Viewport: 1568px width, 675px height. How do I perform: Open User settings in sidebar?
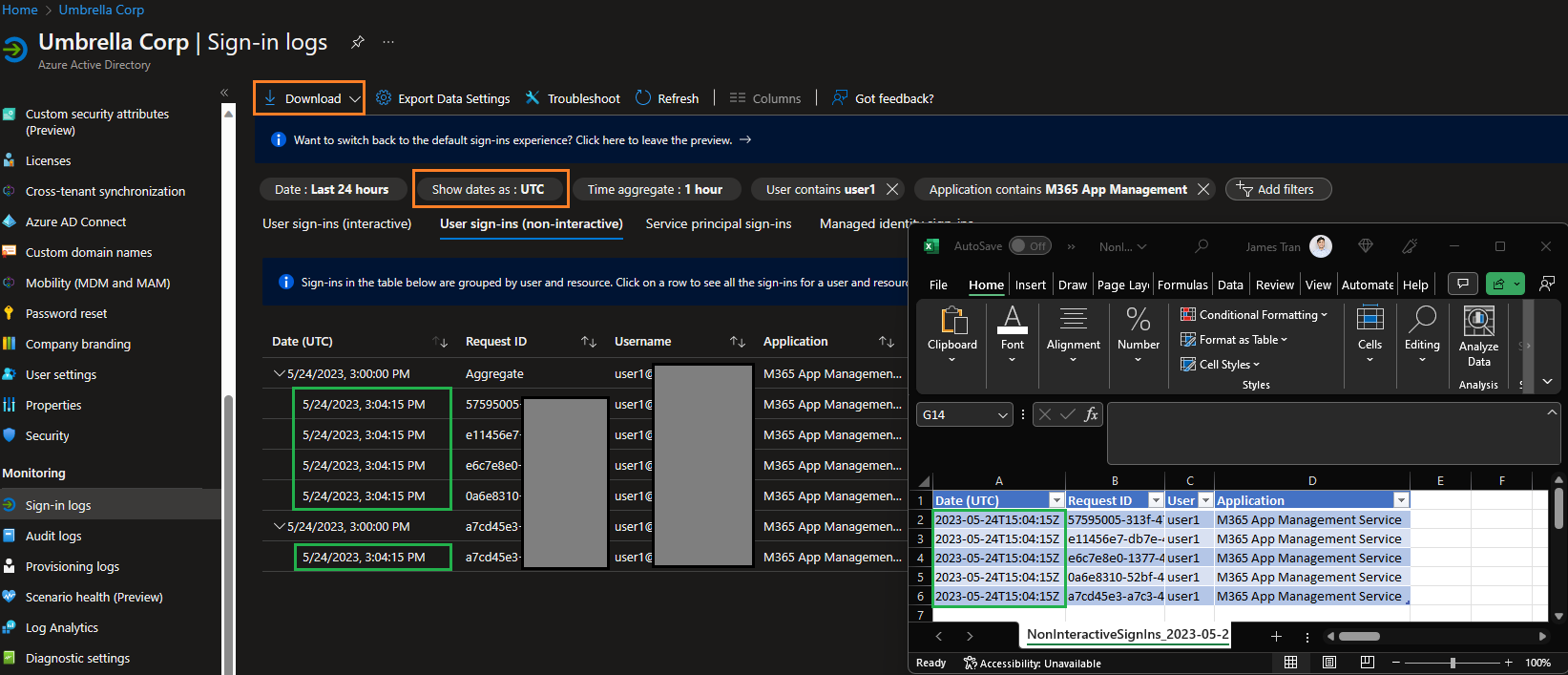coord(61,374)
